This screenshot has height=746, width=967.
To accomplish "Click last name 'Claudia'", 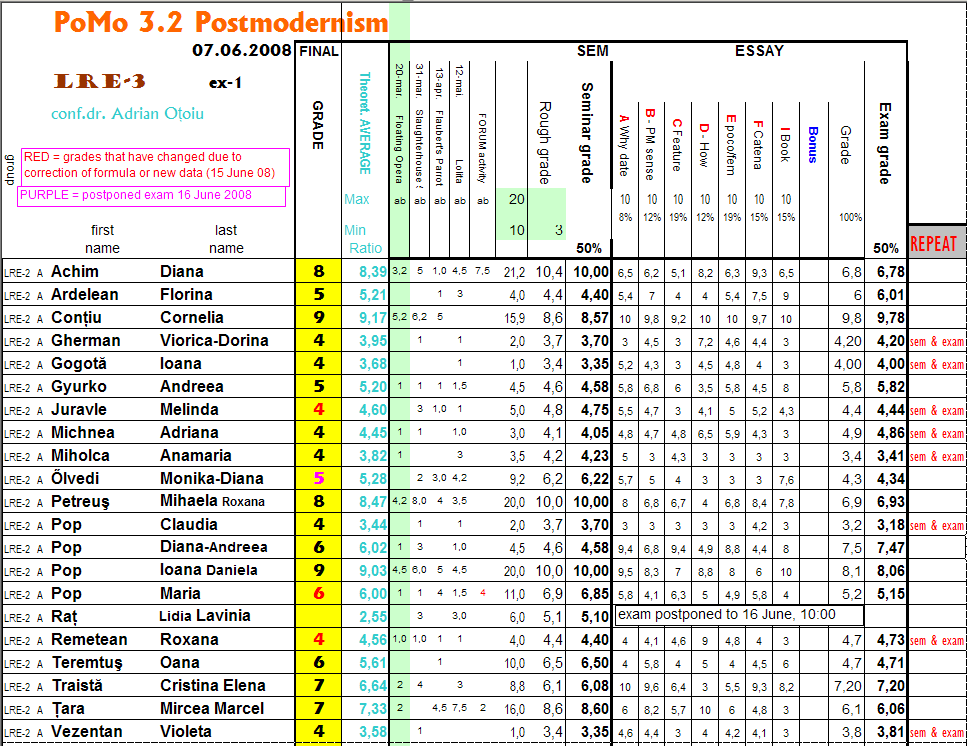I will coord(189,525).
